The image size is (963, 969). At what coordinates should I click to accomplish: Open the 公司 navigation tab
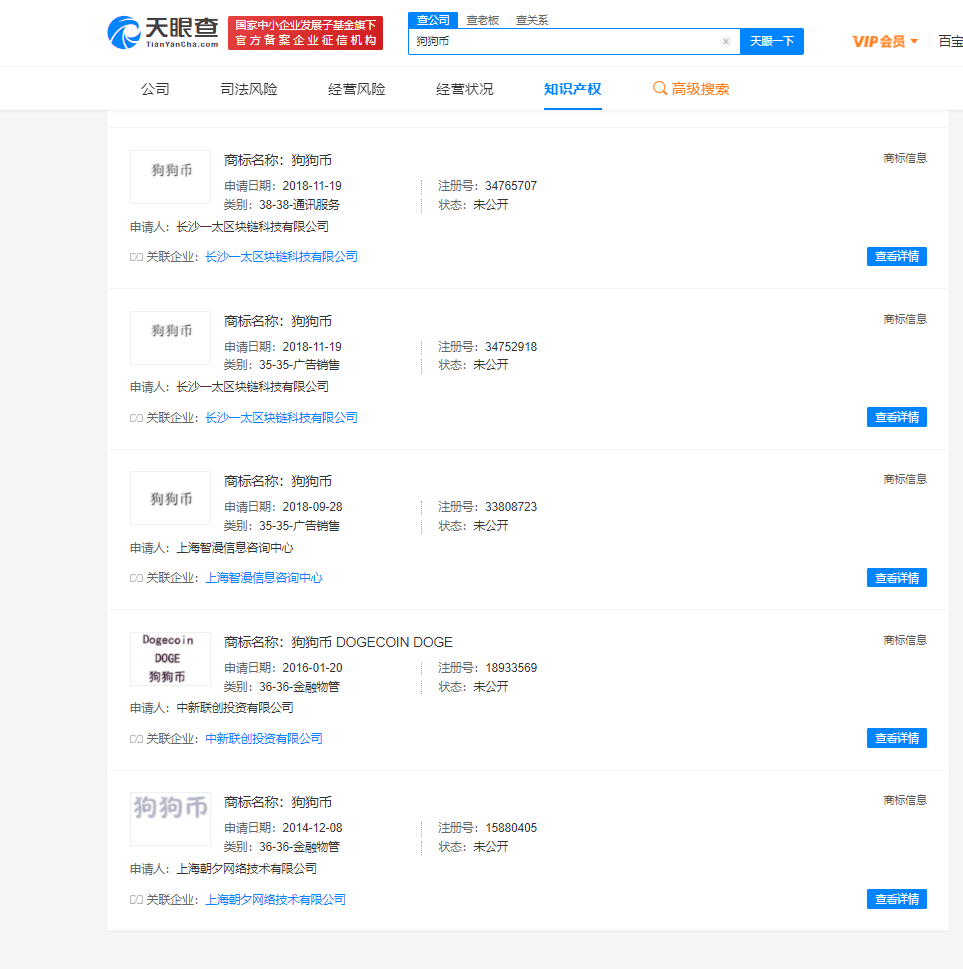pyautogui.click(x=155, y=89)
